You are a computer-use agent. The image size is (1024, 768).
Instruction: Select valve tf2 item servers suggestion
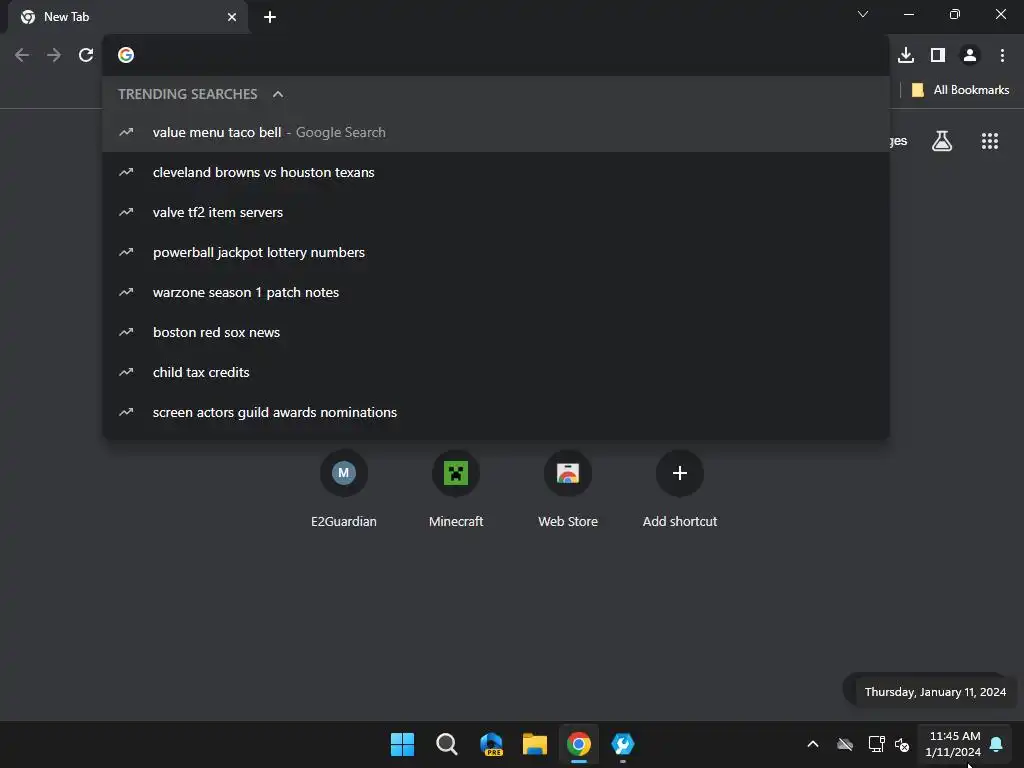click(496, 212)
